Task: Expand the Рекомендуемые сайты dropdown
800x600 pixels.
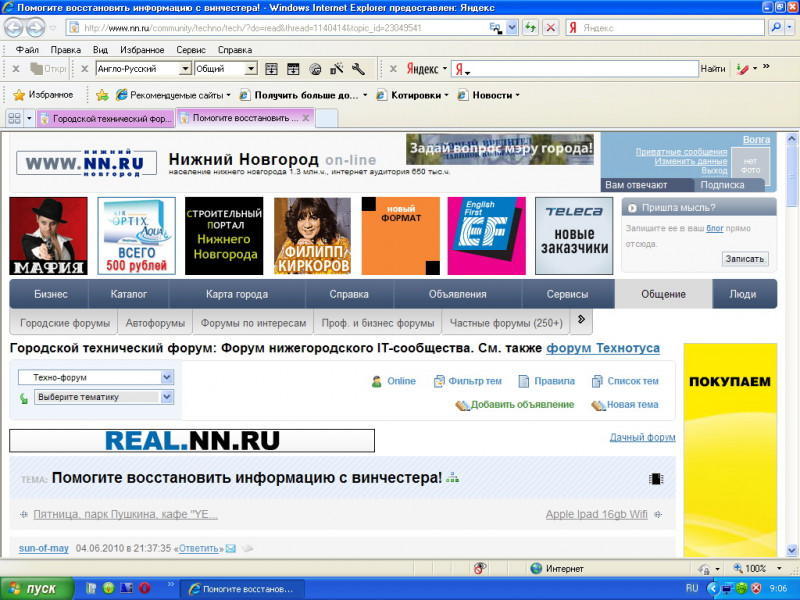Action: (229, 95)
